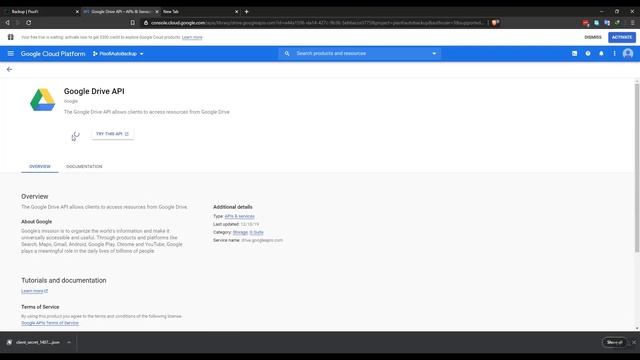Image resolution: width=640 pixels, height=360 pixels.
Task: Bookmark this page with the bookmark icon
Action: (133, 23)
